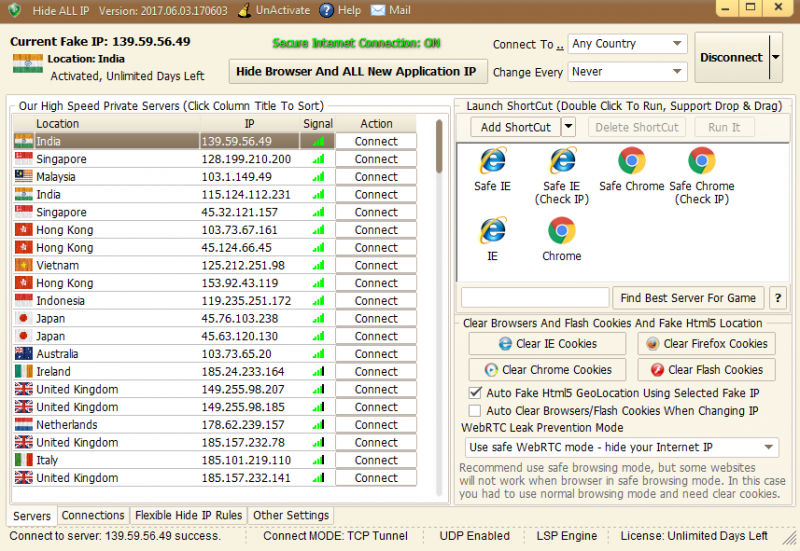Click the Connect To .. label link

[528, 44]
